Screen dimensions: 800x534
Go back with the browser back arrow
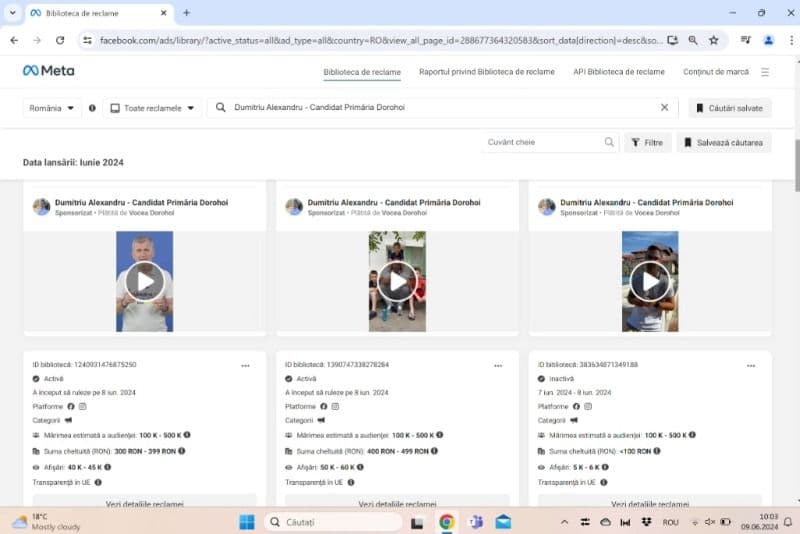(14, 40)
